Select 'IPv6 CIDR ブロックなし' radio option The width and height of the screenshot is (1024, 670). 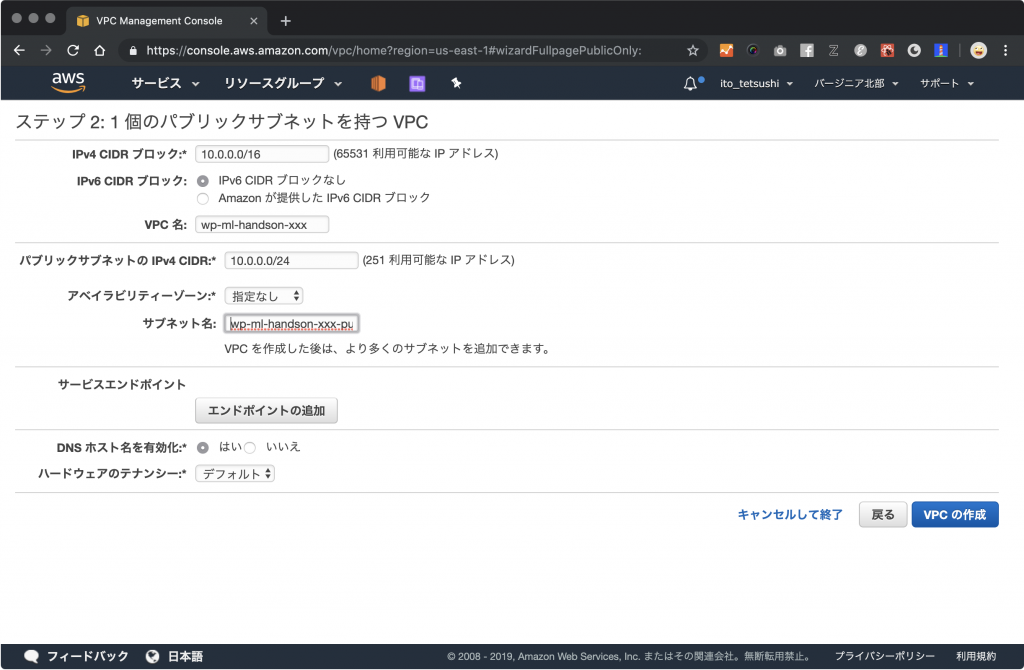click(x=203, y=180)
